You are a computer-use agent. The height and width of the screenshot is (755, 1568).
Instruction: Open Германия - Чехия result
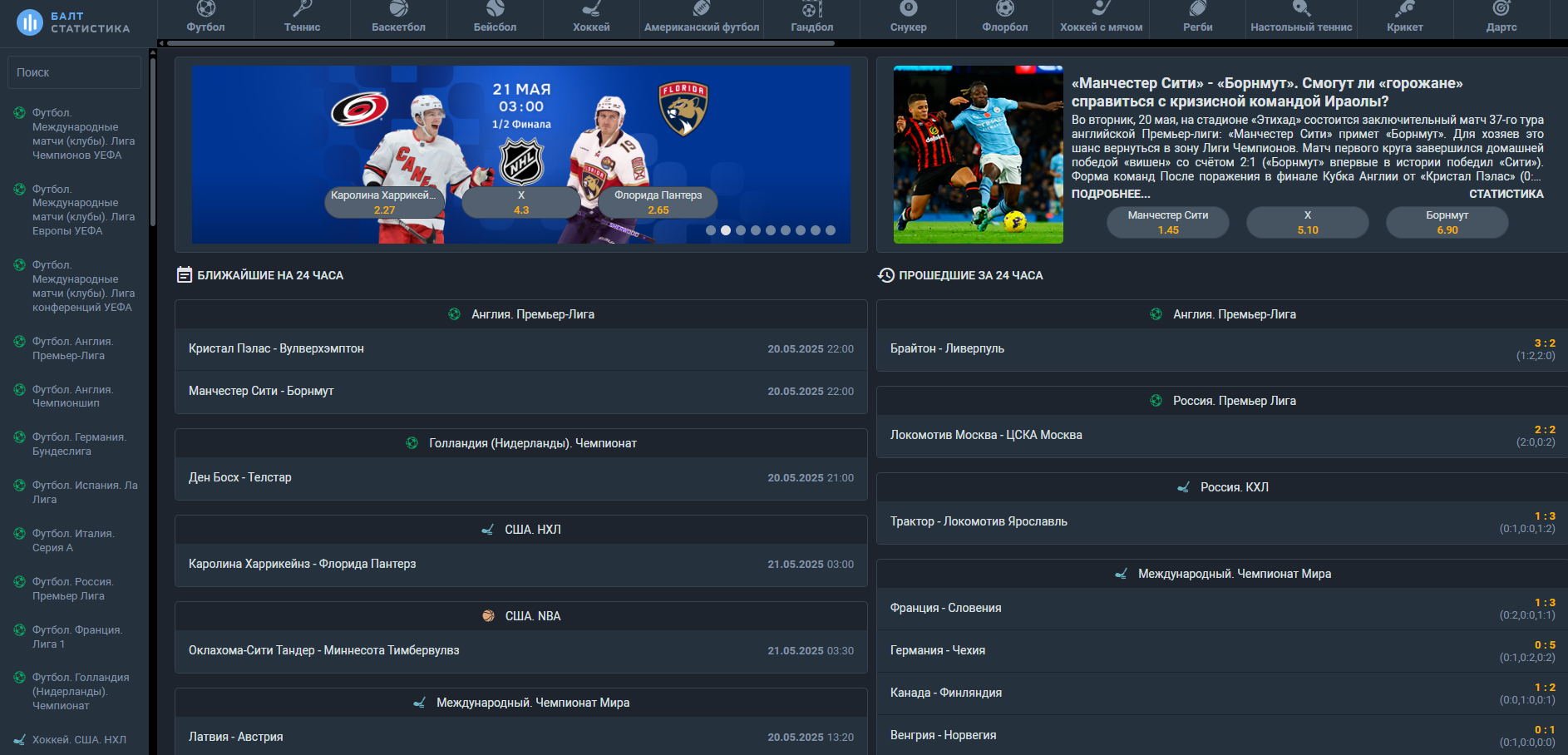point(1222,651)
